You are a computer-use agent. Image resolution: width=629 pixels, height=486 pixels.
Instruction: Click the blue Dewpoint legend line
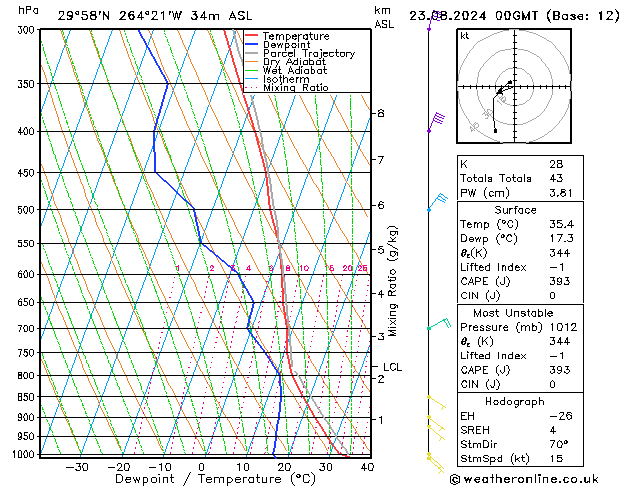252,44
